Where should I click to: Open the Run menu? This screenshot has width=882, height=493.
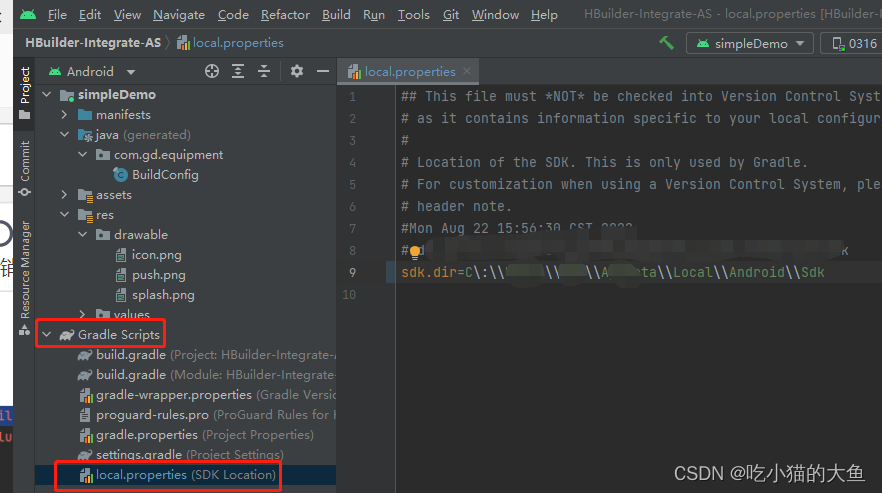374,15
